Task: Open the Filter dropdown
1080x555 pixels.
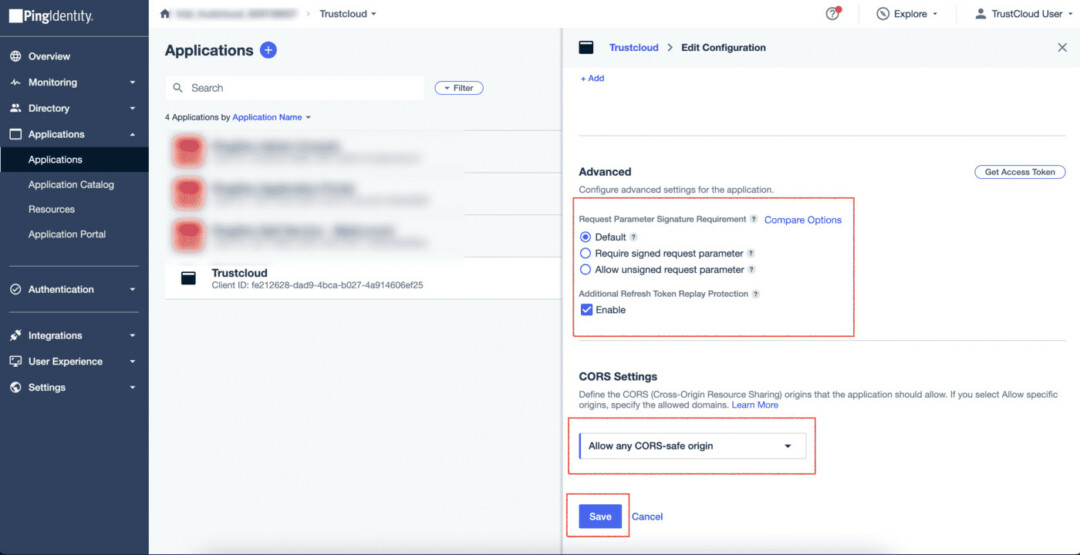Action: pyautogui.click(x=459, y=88)
